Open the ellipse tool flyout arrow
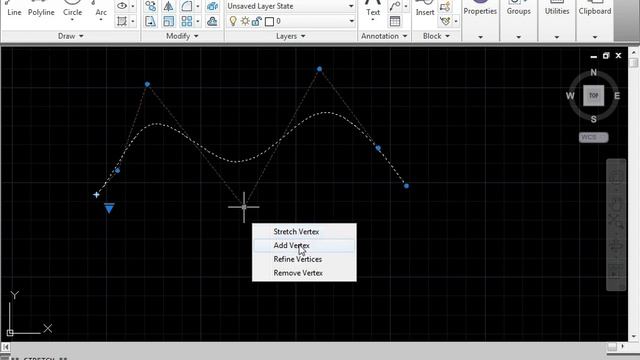640x360 pixels. click(x=133, y=6)
